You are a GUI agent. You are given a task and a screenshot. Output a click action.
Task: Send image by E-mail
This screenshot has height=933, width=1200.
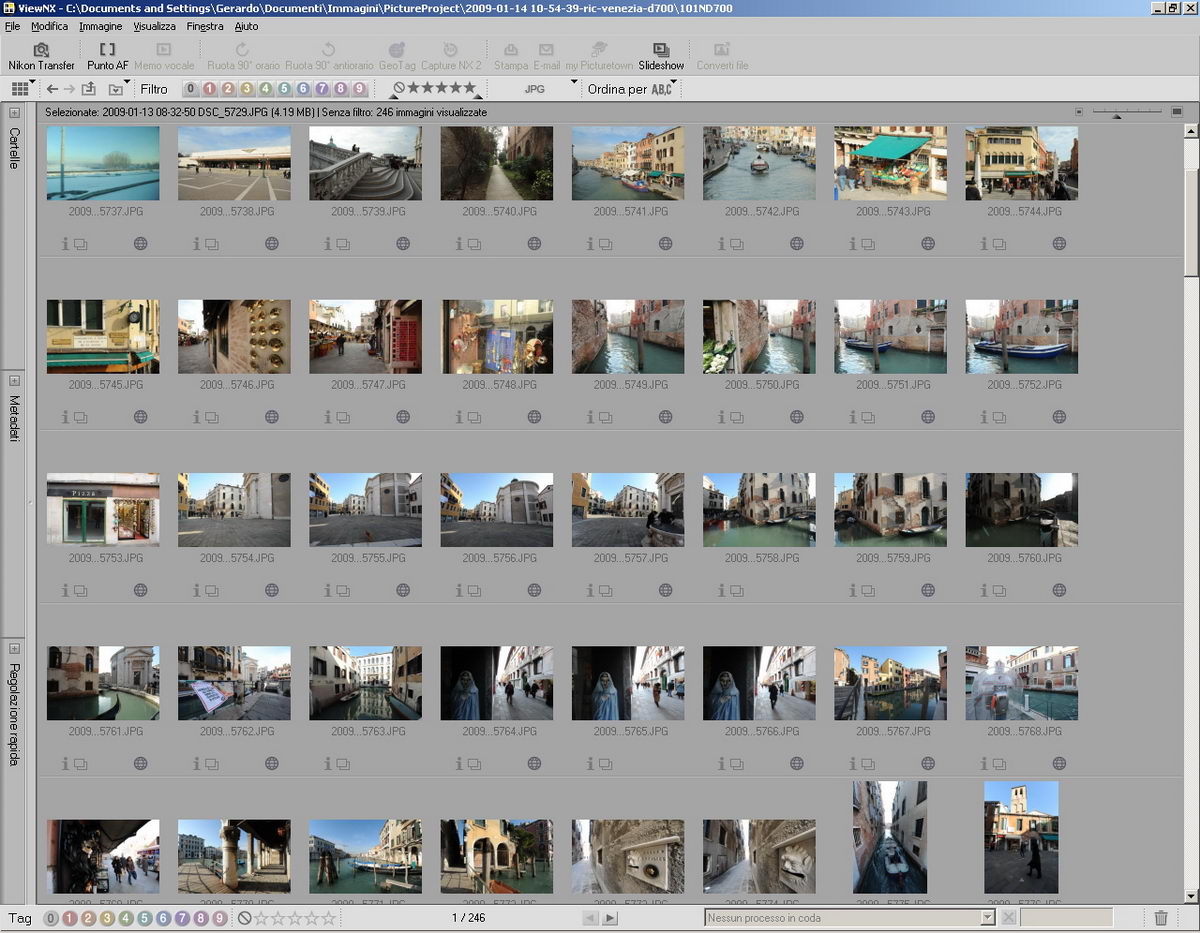pyautogui.click(x=546, y=56)
